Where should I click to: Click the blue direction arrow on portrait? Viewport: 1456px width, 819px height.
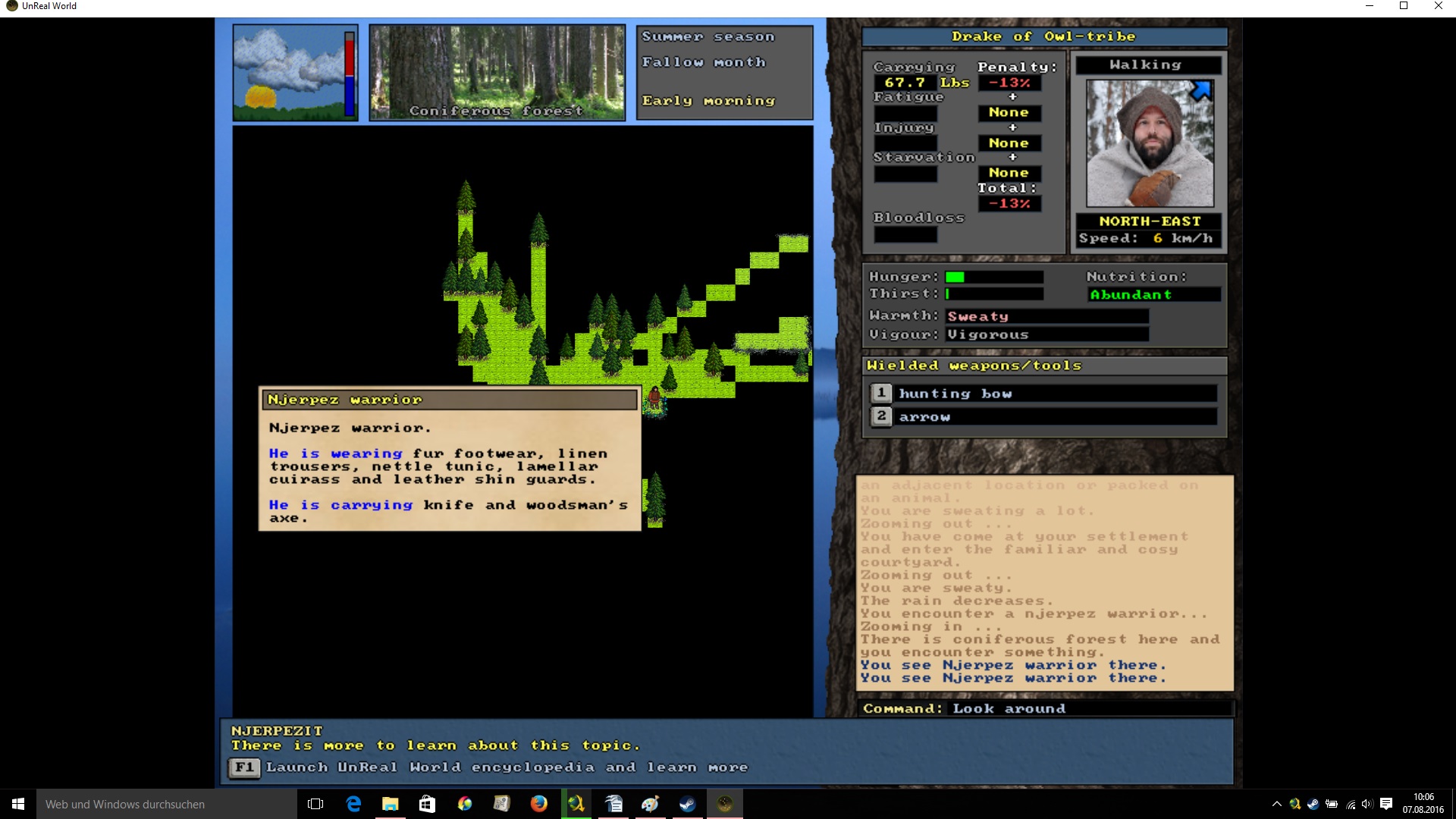1200,91
